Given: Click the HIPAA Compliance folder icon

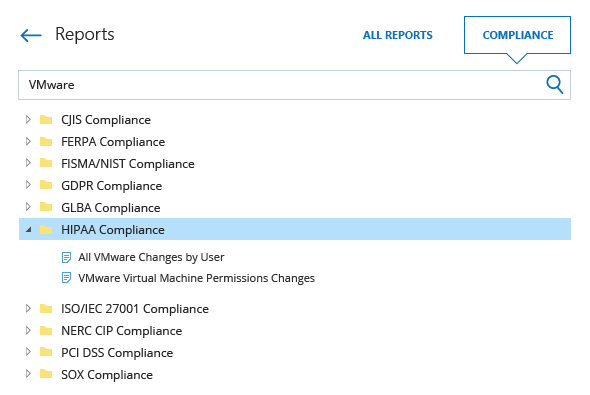Looking at the screenshot, I should pyautogui.click(x=46, y=229).
